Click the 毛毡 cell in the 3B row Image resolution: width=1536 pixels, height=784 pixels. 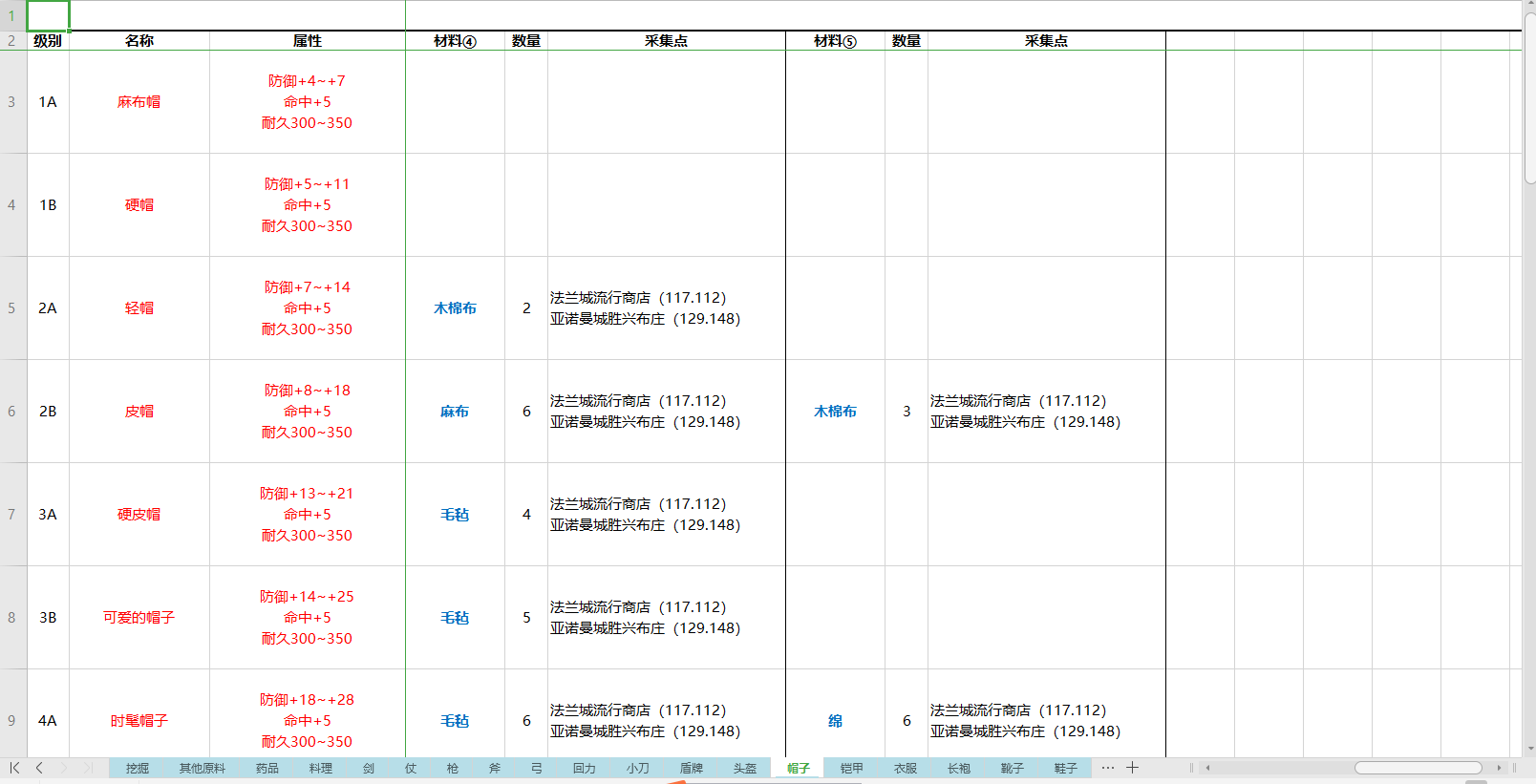(x=456, y=618)
